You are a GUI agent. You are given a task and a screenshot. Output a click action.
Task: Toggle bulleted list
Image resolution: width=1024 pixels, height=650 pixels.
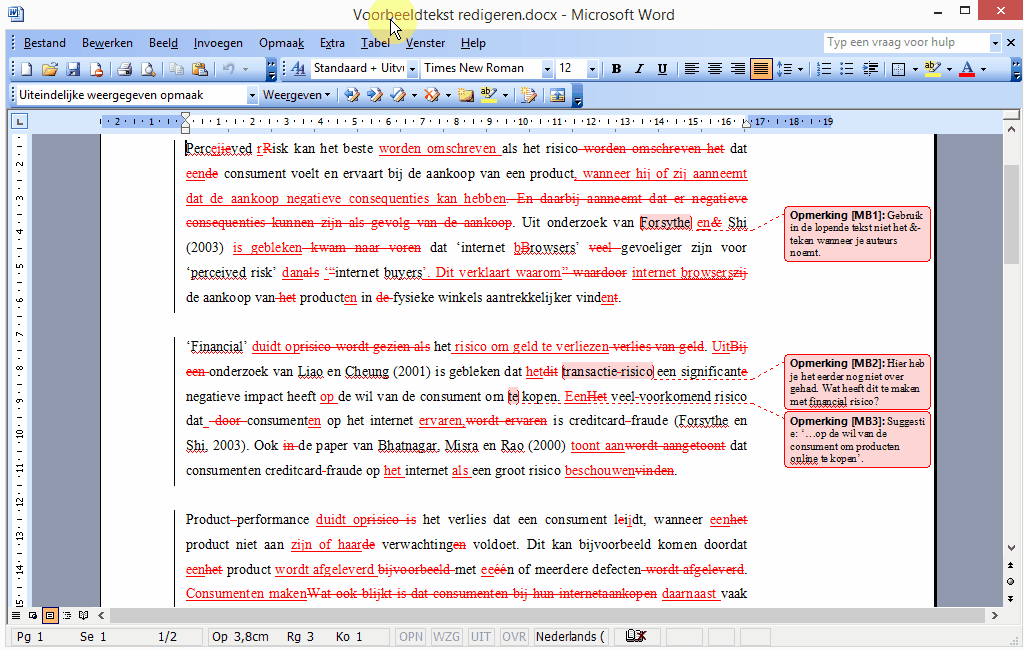pyautogui.click(x=847, y=69)
